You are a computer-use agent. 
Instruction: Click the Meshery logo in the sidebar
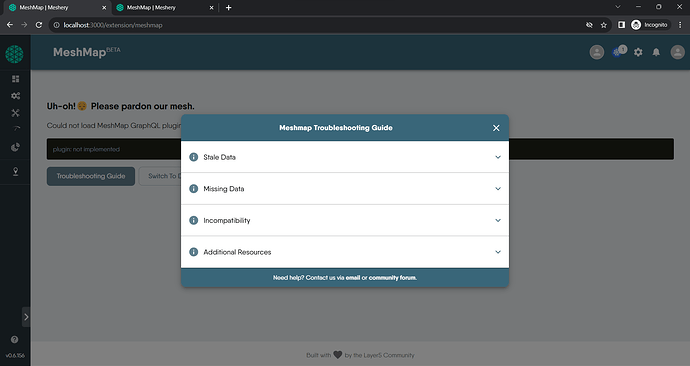[x=15, y=54]
